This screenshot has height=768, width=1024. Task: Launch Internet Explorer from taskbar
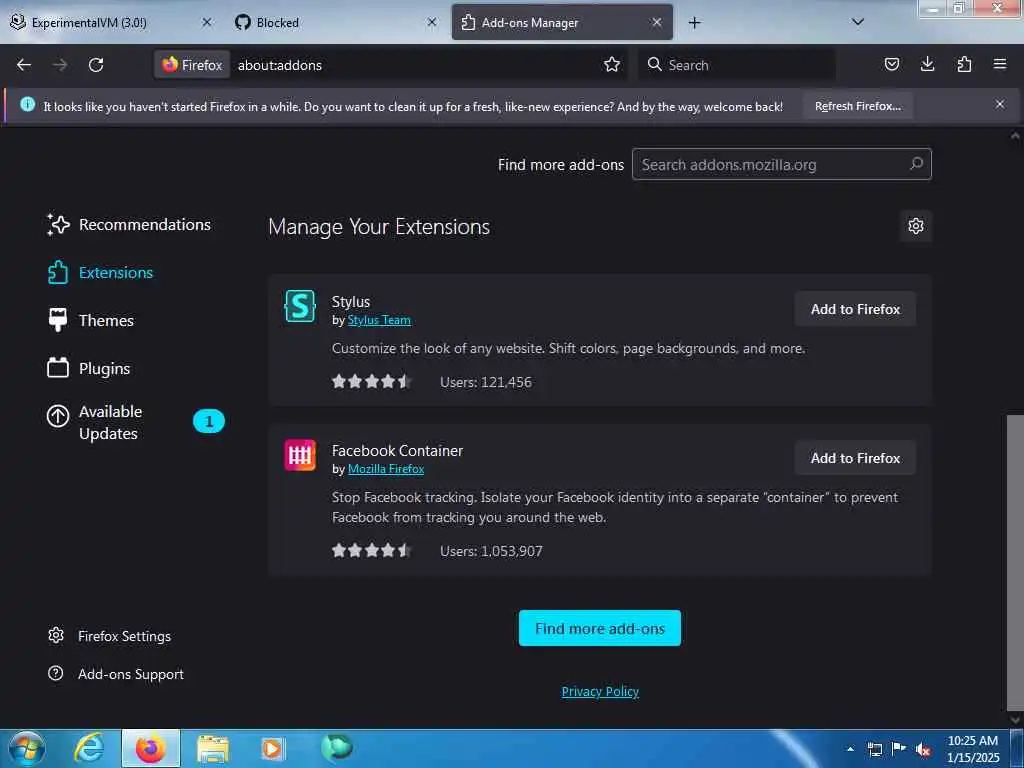[89, 748]
